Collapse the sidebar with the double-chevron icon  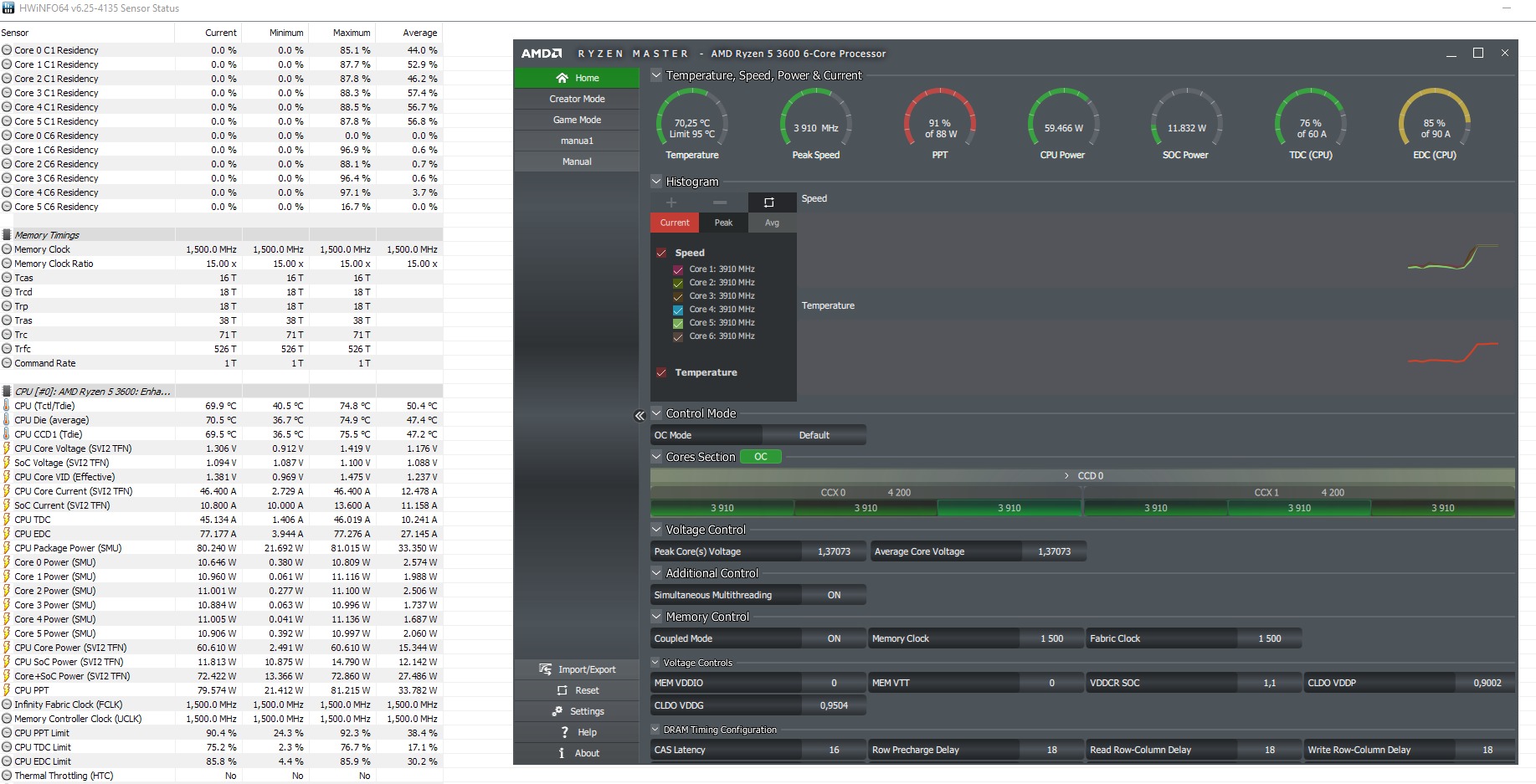640,415
